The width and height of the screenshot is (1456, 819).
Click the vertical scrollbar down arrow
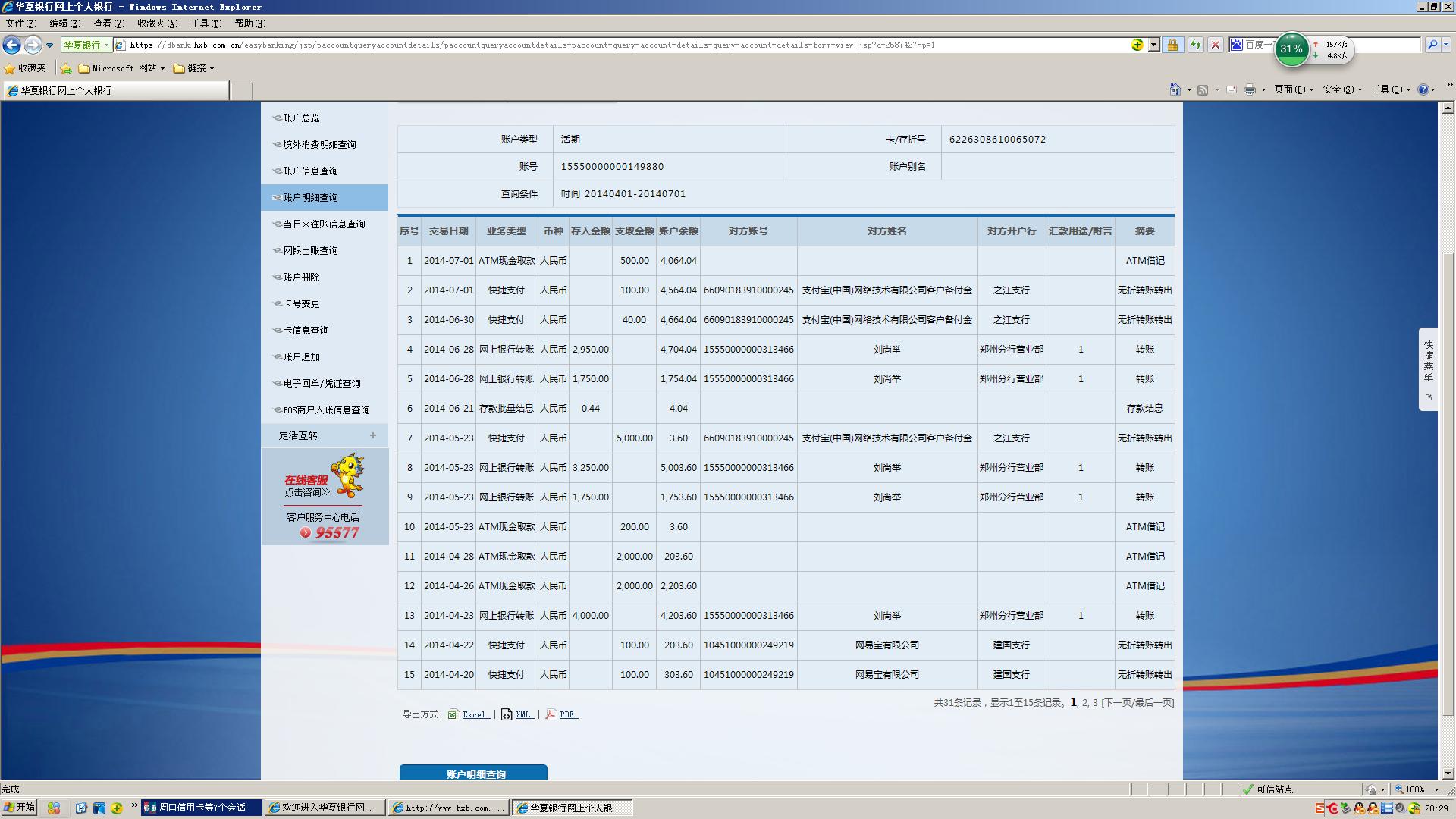[1448, 773]
